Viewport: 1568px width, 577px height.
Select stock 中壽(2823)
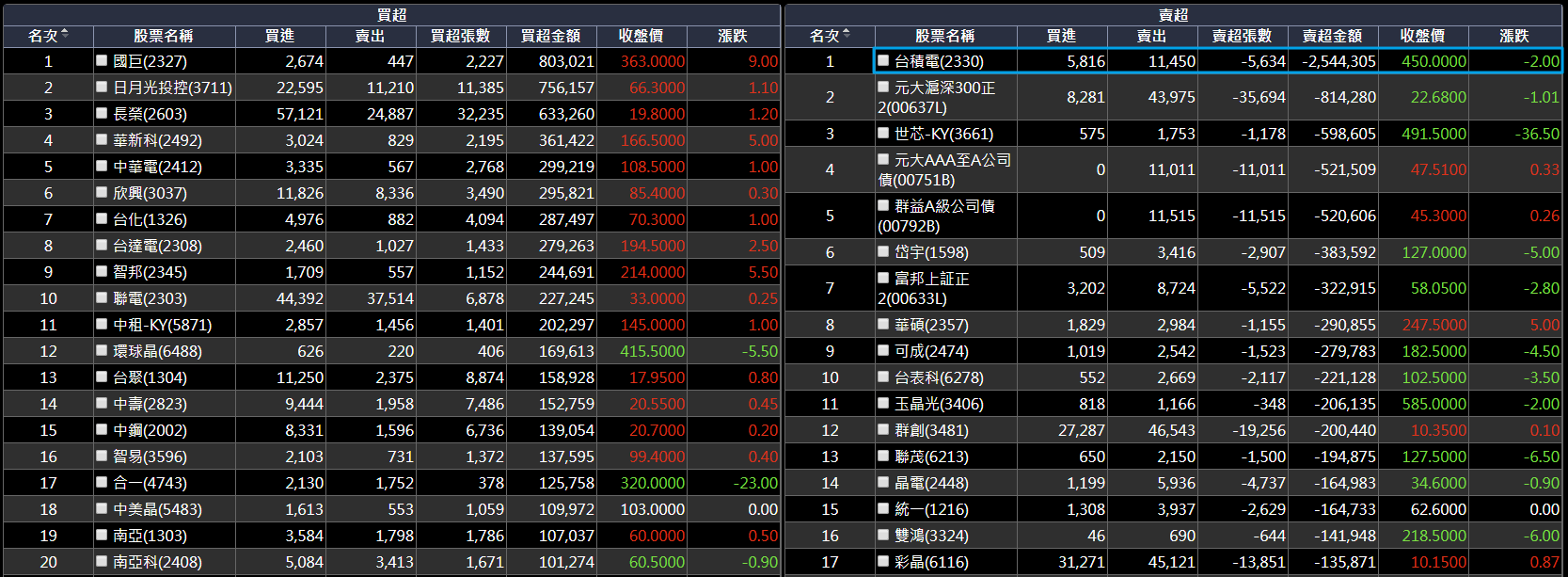point(150,404)
